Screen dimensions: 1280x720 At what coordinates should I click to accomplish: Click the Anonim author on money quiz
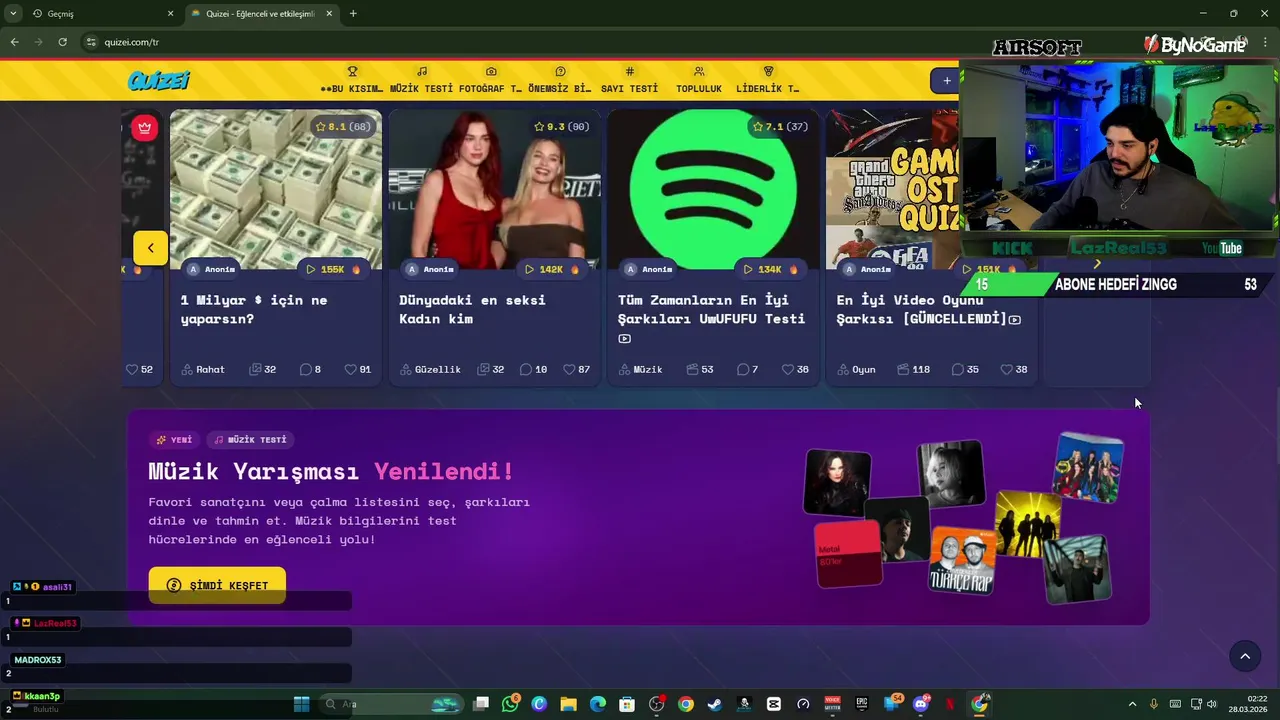(211, 269)
